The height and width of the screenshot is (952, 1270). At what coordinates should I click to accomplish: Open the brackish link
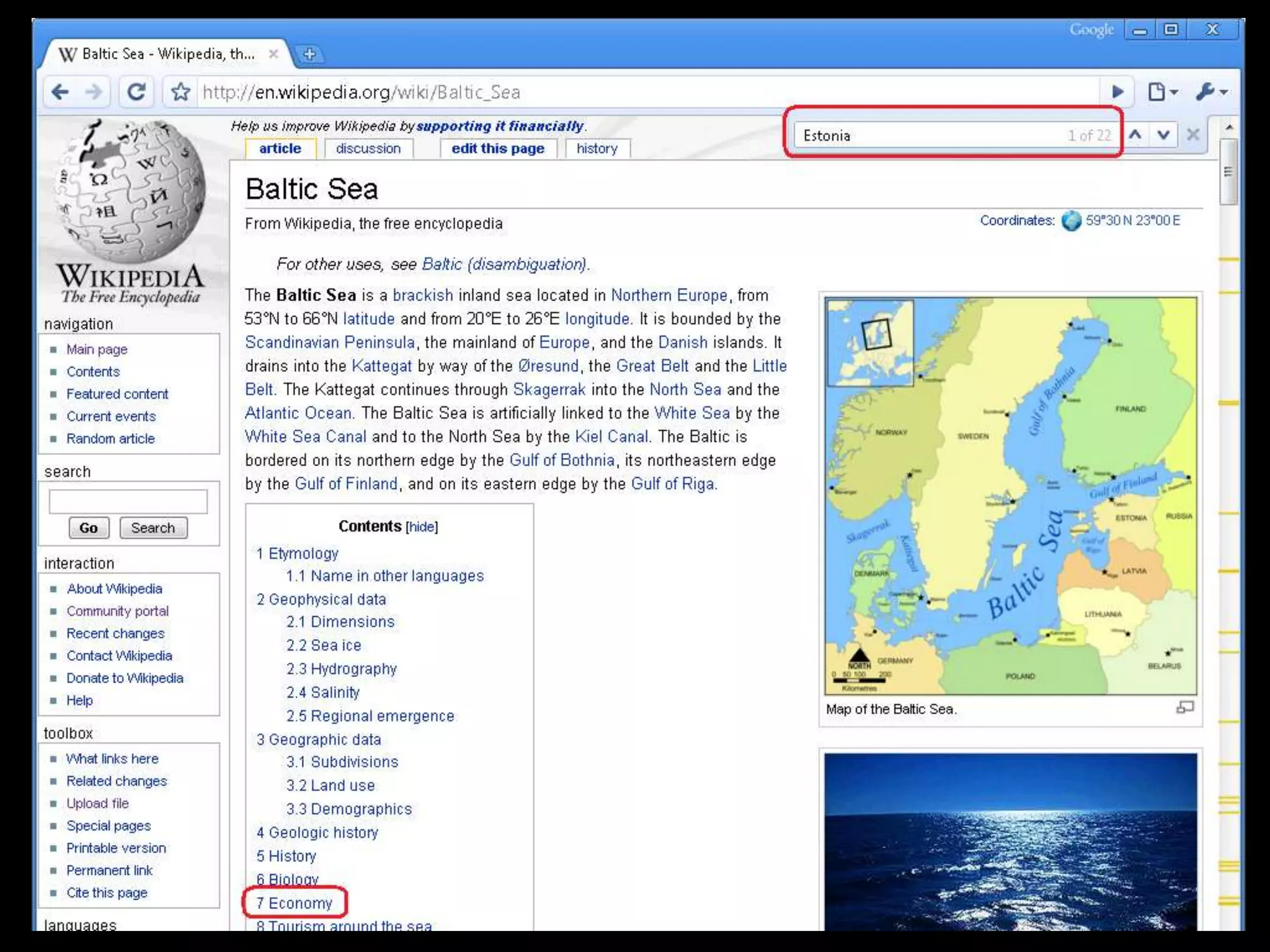tap(423, 295)
